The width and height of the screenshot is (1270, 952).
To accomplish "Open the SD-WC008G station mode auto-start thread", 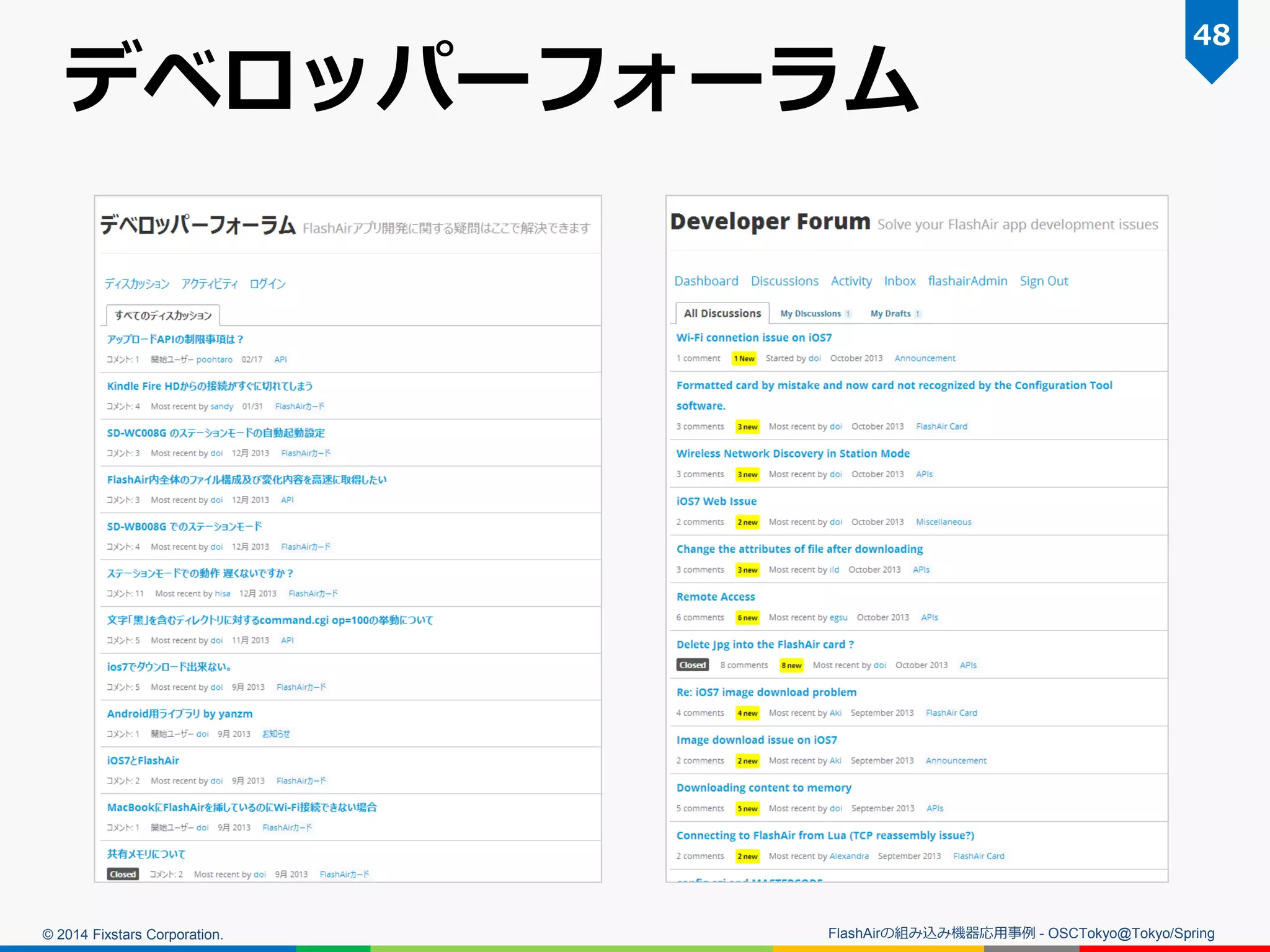I will 216,433.
